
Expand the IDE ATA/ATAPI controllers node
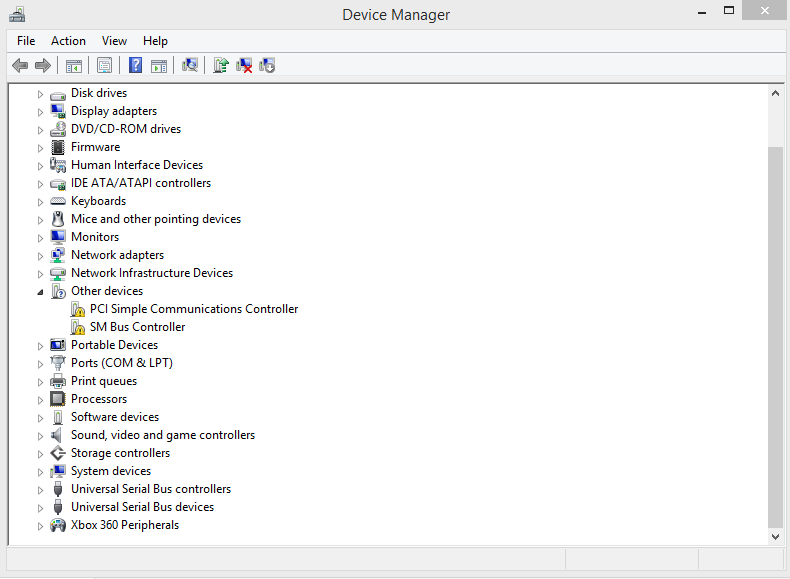[x=40, y=184]
